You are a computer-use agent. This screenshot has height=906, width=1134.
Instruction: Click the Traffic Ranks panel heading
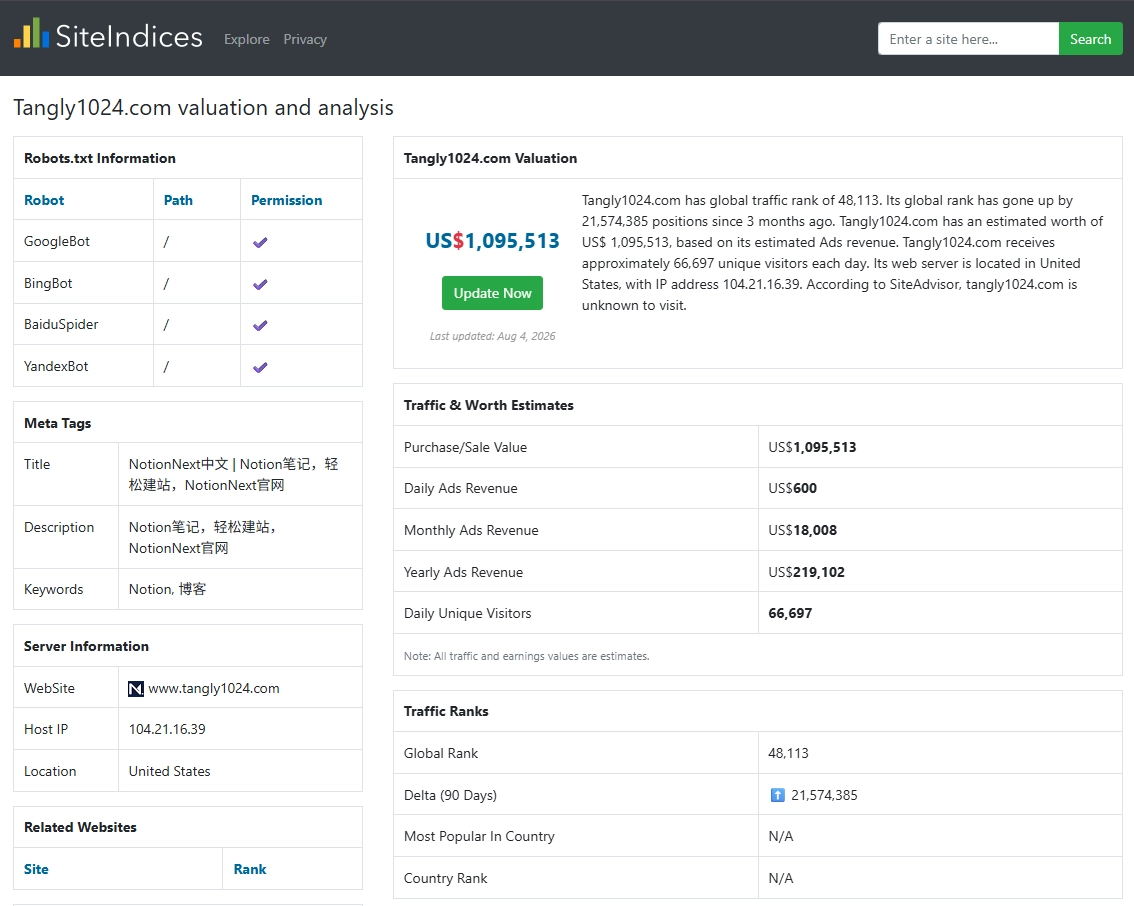pyautogui.click(x=446, y=711)
